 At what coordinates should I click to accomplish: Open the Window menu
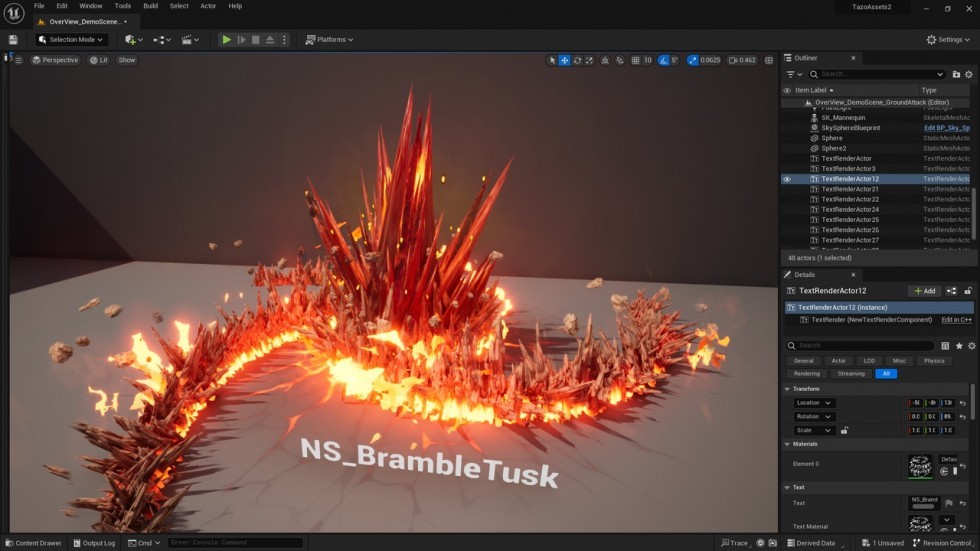point(91,6)
